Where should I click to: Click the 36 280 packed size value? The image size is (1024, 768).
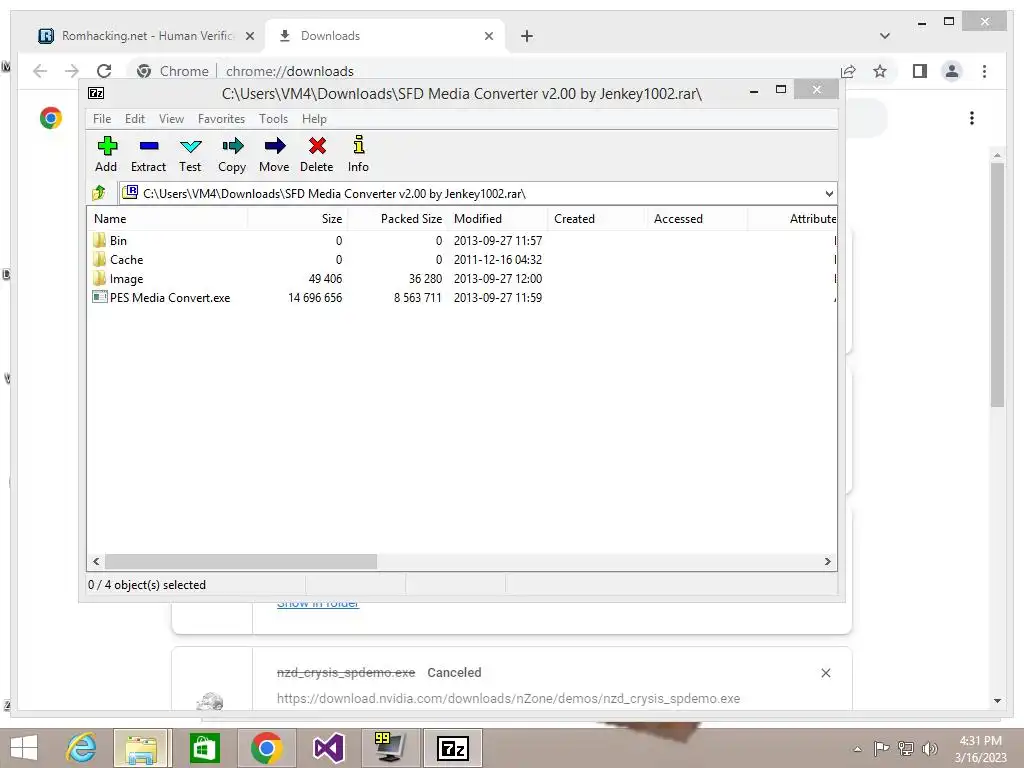click(x=425, y=278)
